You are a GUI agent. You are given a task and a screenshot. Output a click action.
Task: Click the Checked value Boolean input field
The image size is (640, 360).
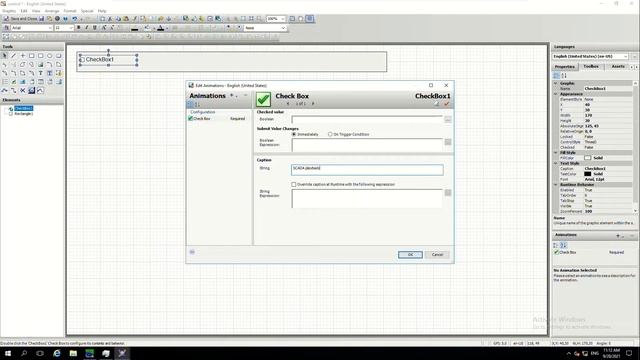click(x=367, y=120)
